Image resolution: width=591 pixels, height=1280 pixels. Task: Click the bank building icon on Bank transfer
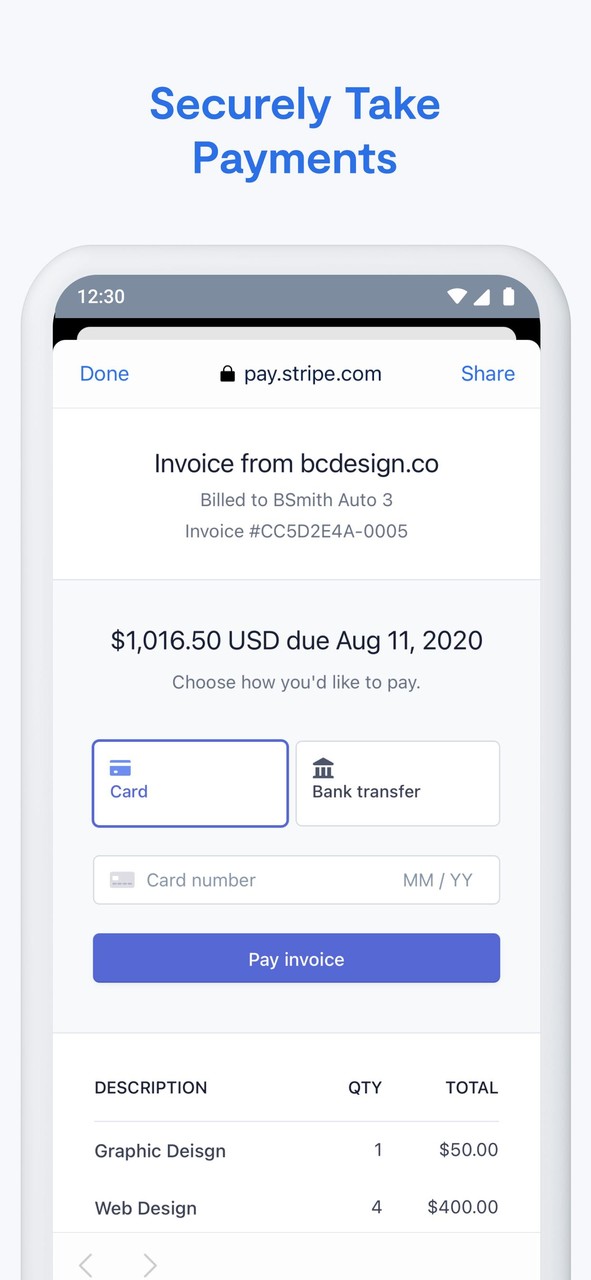pos(323,768)
